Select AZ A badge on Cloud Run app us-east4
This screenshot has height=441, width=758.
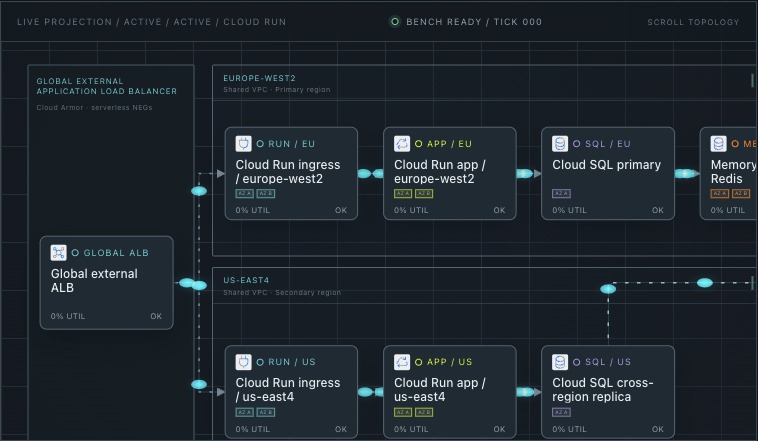[x=403, y=412]
